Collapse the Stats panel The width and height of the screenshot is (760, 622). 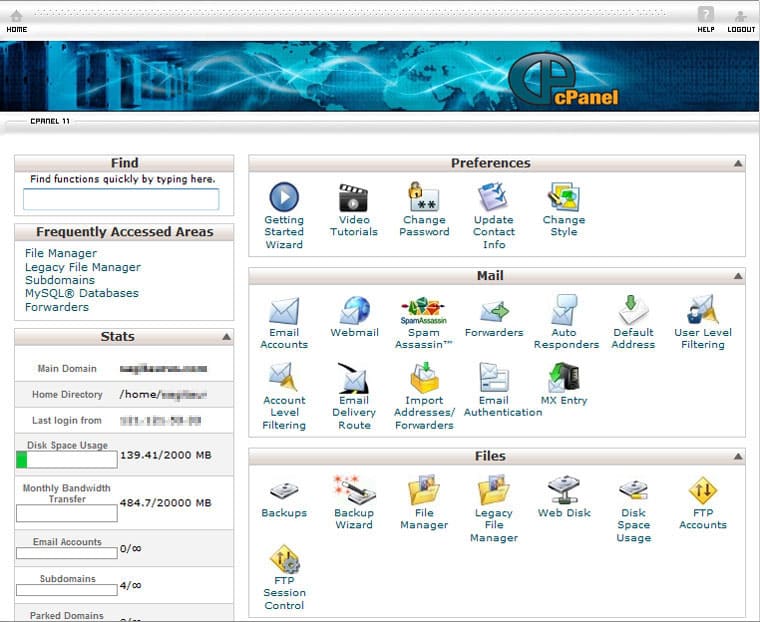click(x=226, y=336)
